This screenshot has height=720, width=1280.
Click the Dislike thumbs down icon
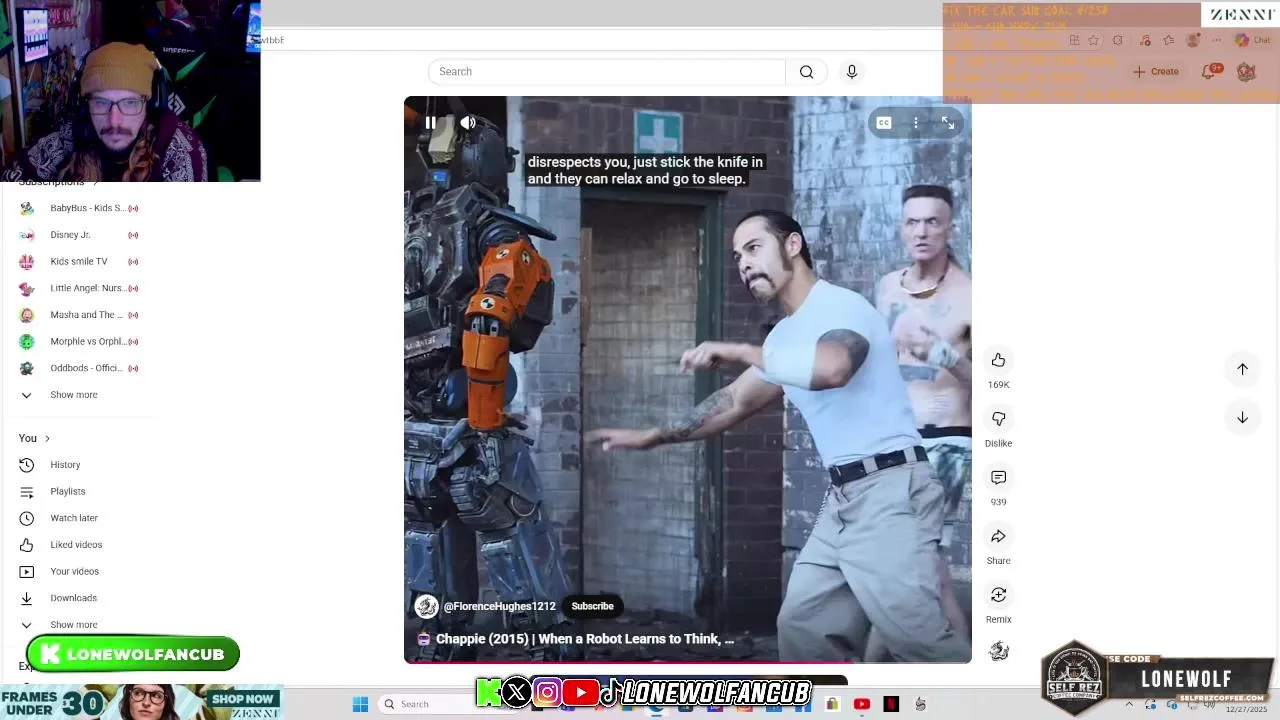point(998,419)
